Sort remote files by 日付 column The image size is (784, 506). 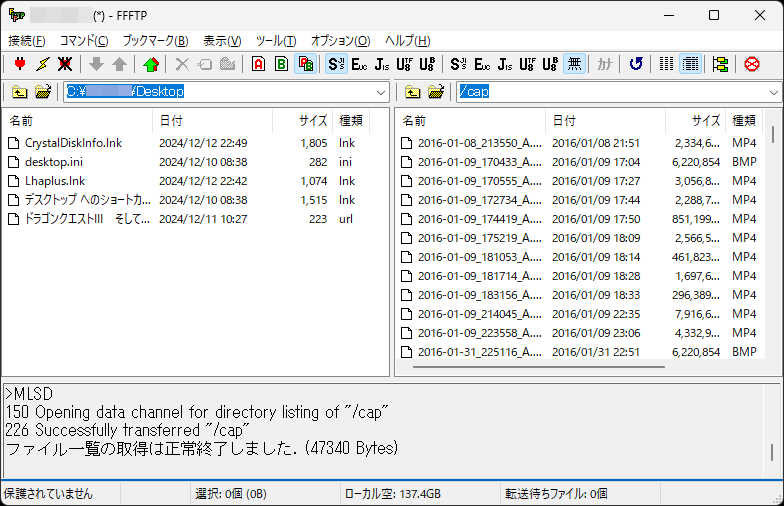point(606,120)
